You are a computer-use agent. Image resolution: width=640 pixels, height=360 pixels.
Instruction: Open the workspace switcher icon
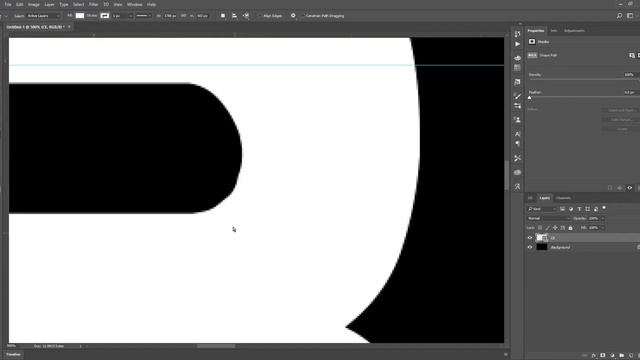[630, 16]
